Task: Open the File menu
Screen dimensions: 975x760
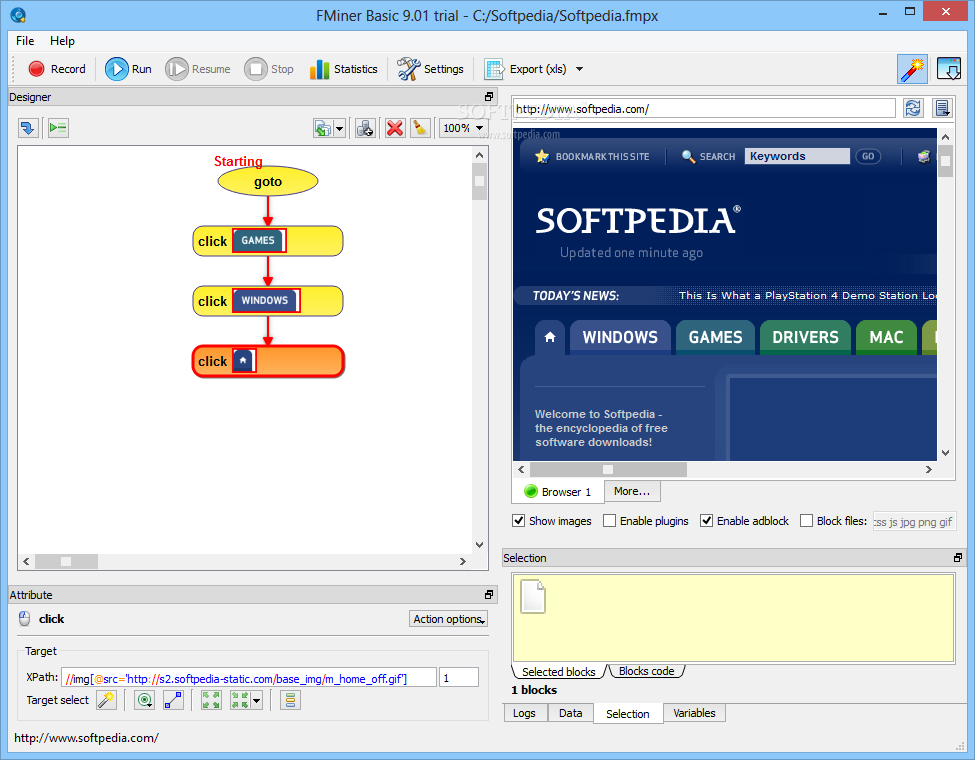Action: (x=25, y=41)
